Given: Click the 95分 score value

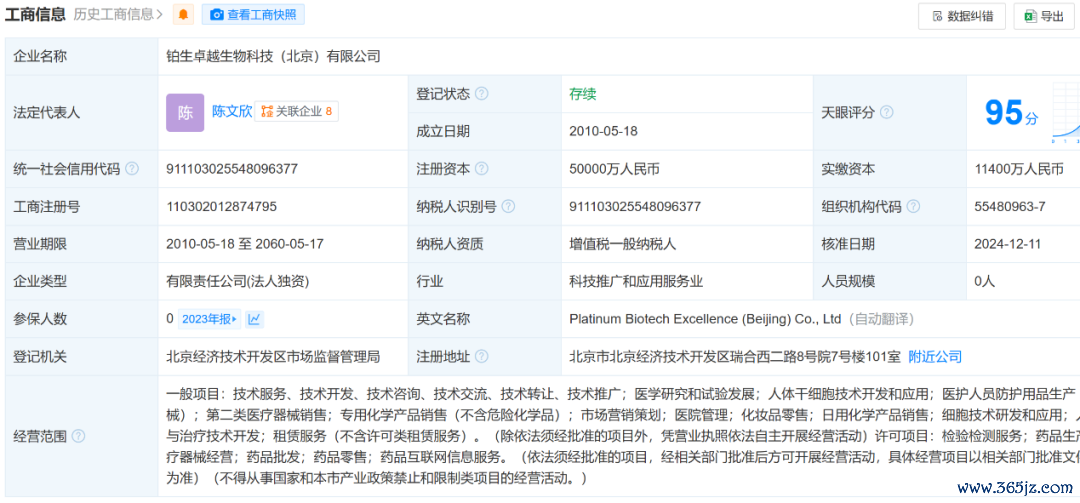Looking at the screenshot, I should click(x=1010, y=113).
